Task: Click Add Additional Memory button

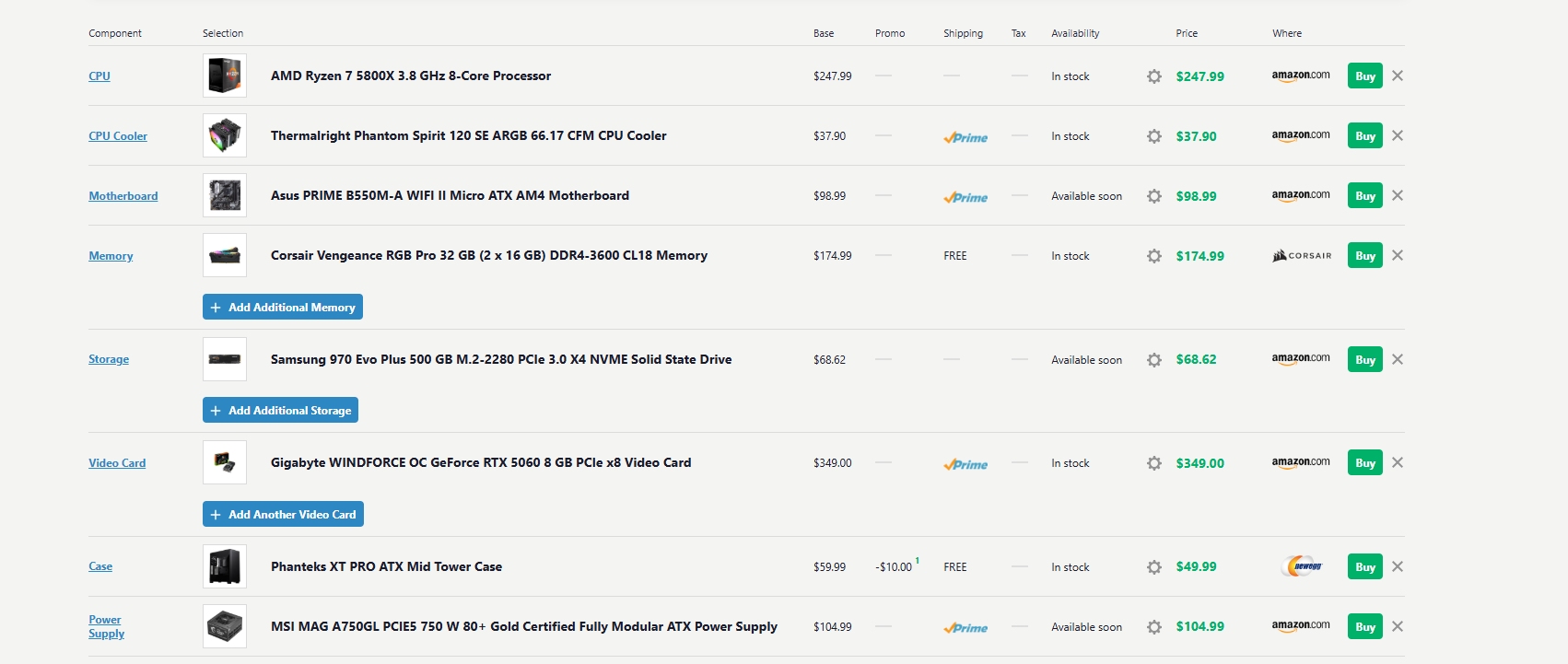Action: pyautogui.click(x=282, y=307)
